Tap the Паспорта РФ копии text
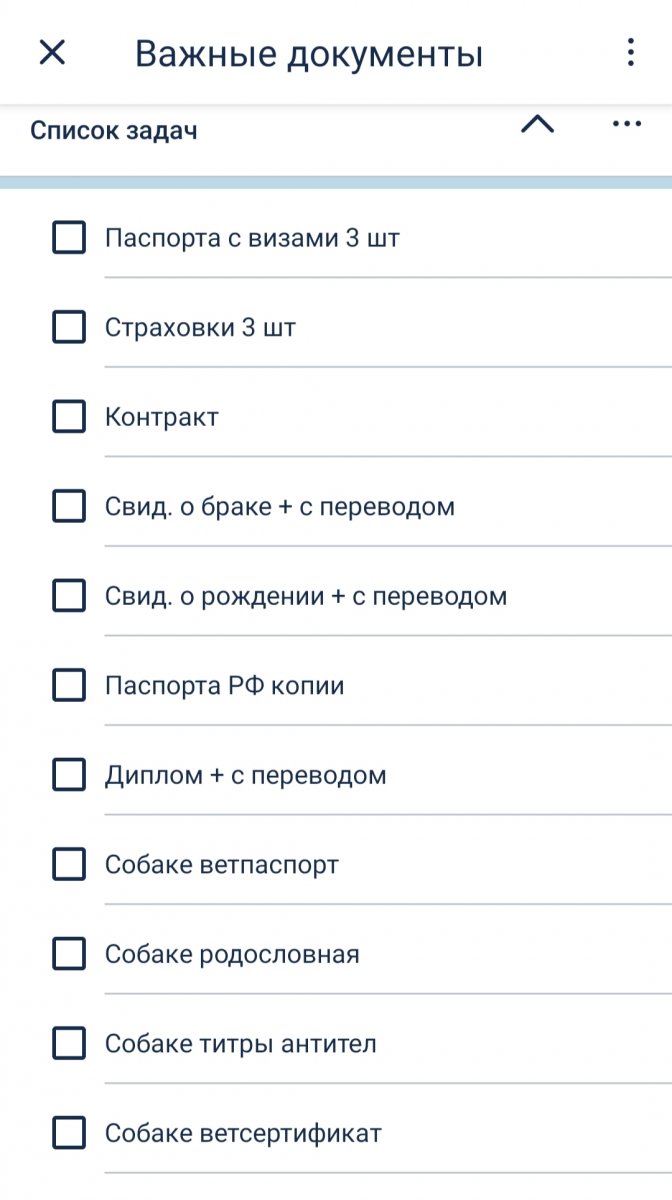 [225, 686]
